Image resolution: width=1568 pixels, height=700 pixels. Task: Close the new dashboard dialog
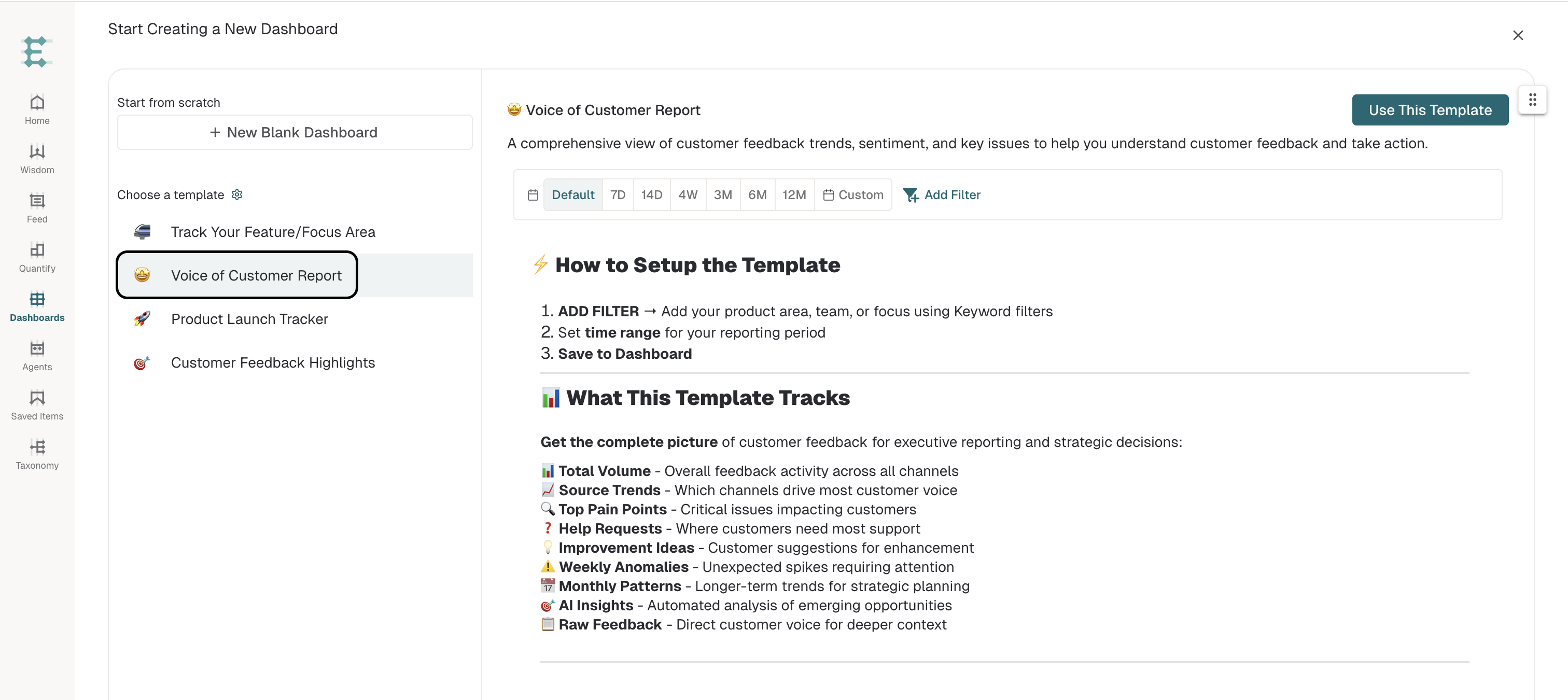pyautogui.click(x=1518, y=36)
